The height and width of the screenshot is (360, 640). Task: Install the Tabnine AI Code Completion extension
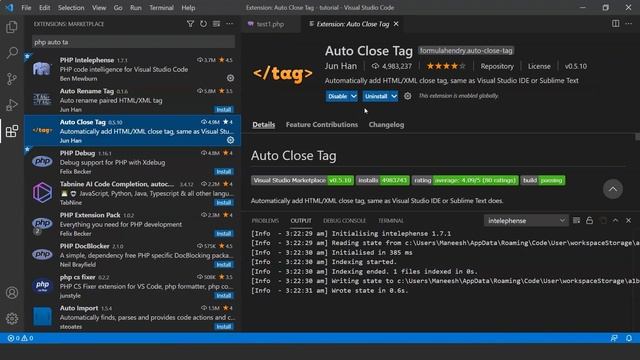coord(224,202)
